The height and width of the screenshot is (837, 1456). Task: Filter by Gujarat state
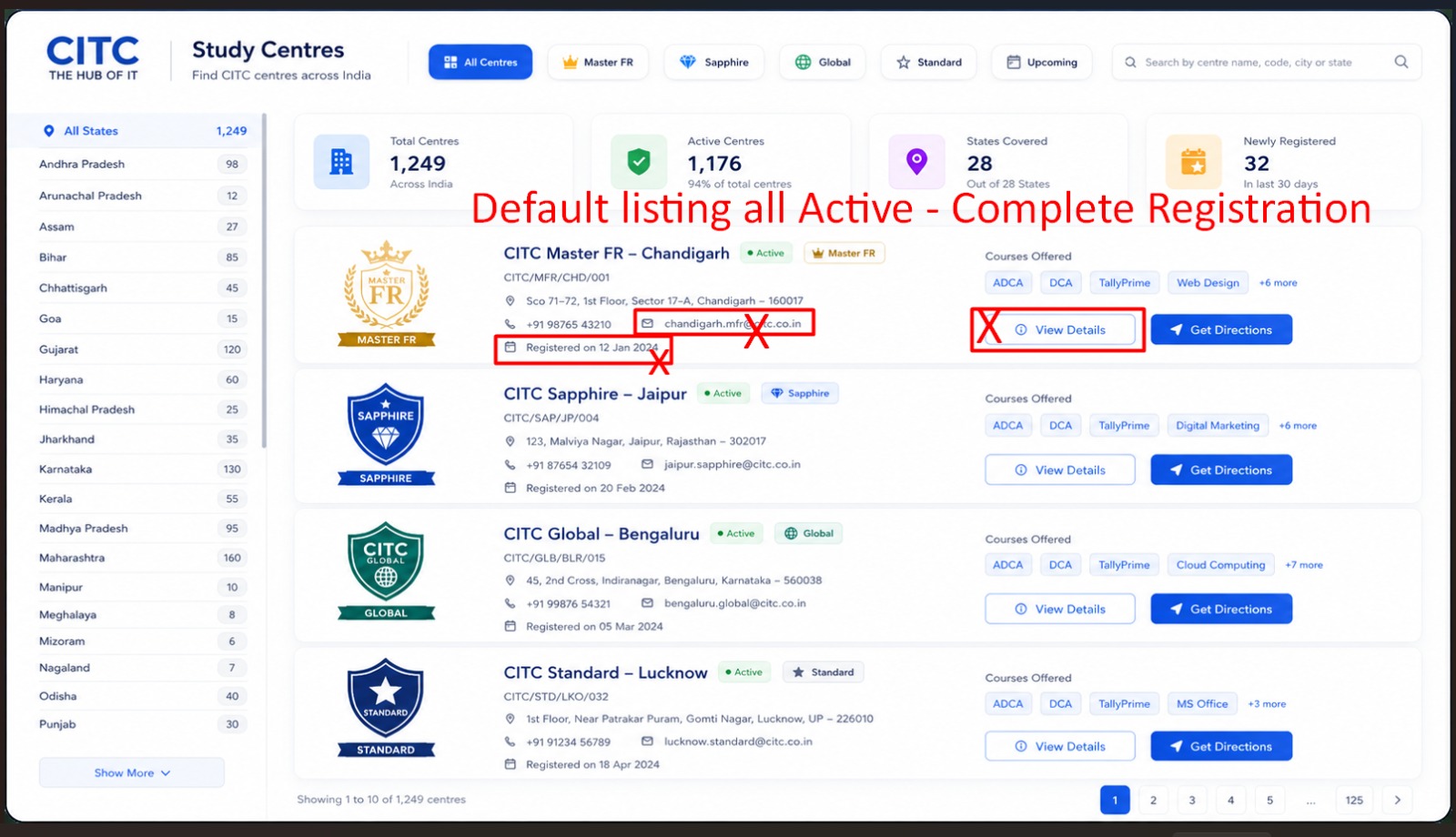pos(142,349)
